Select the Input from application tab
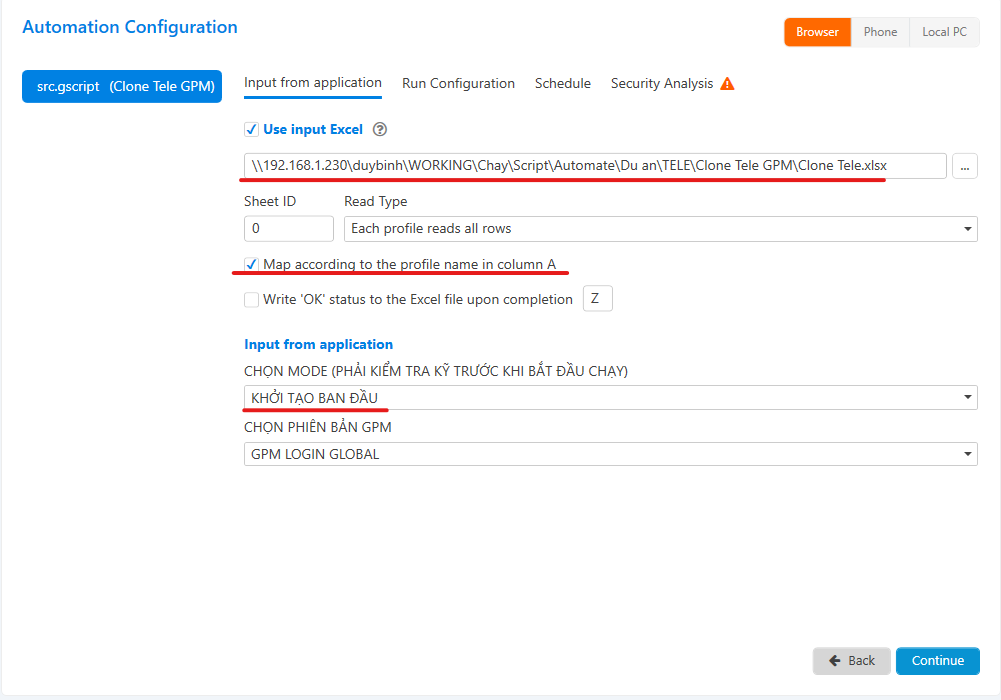Image resolution: width=1001 pixels, height=700 pixels. tap(313, 83)
